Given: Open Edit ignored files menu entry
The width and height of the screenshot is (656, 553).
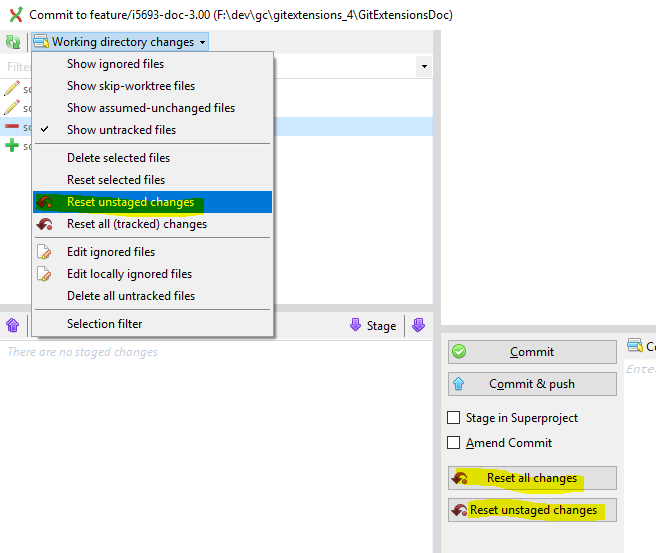Looking at the screenshot, I should 153,252.
